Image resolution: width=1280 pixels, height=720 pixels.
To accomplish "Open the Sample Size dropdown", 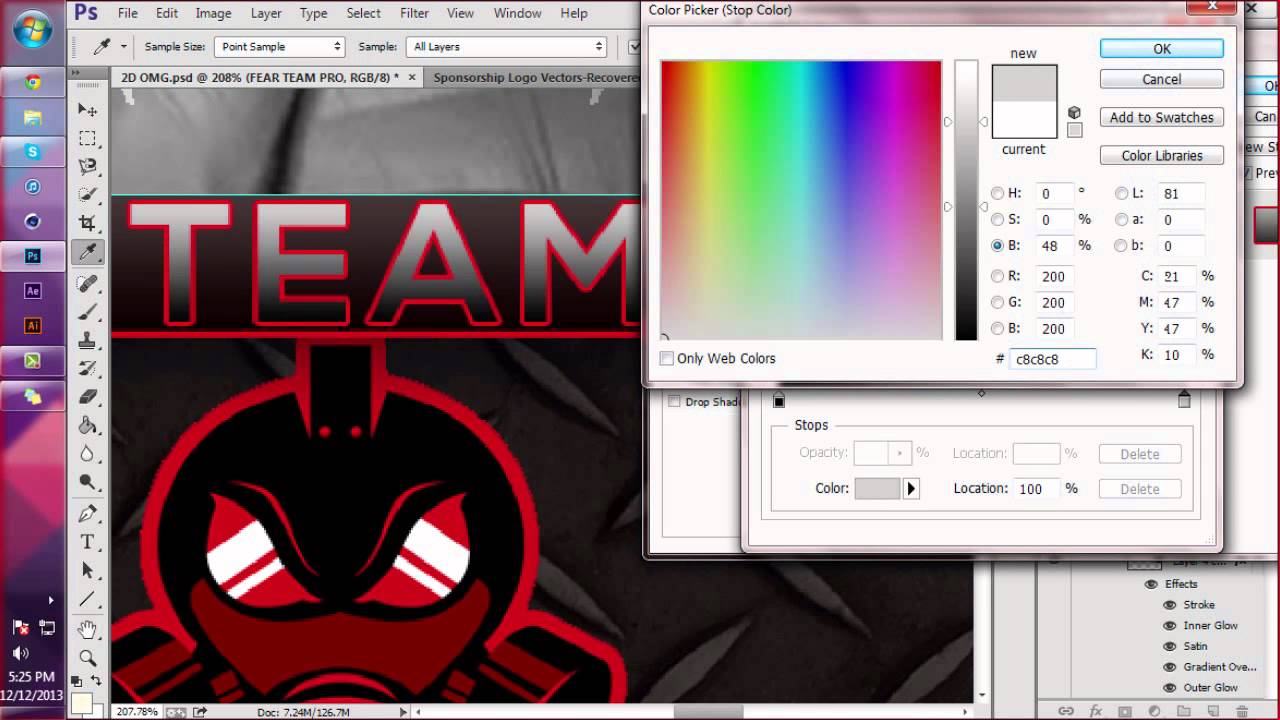I will (279, 46).
